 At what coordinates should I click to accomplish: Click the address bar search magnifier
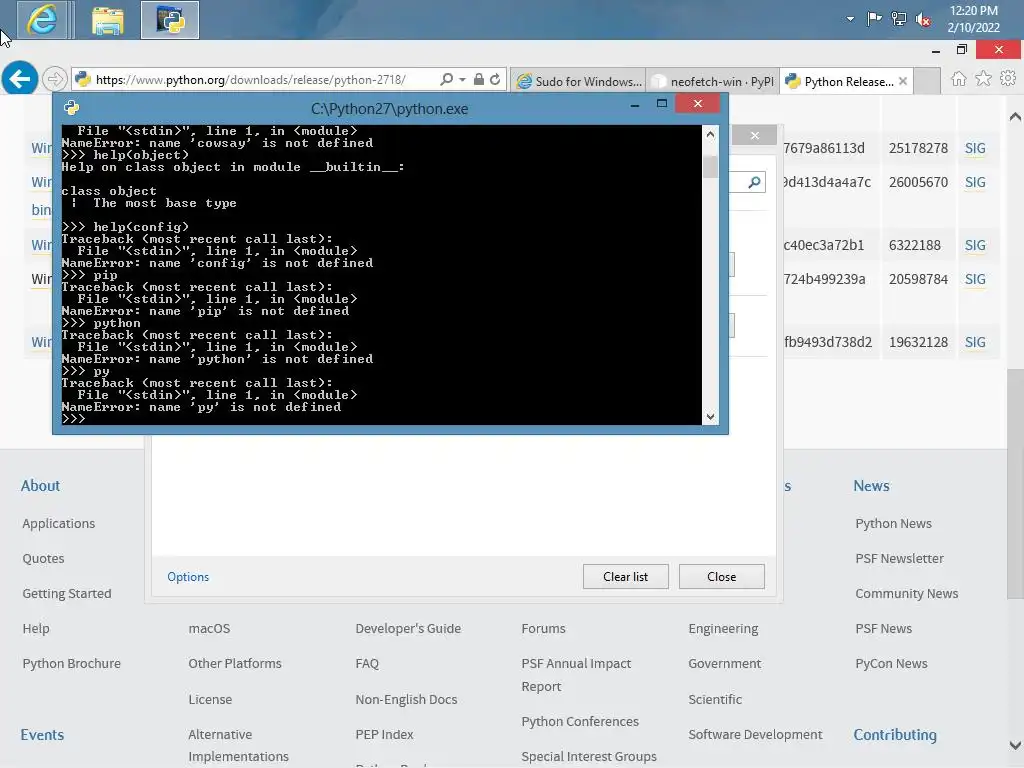point(447,80)
